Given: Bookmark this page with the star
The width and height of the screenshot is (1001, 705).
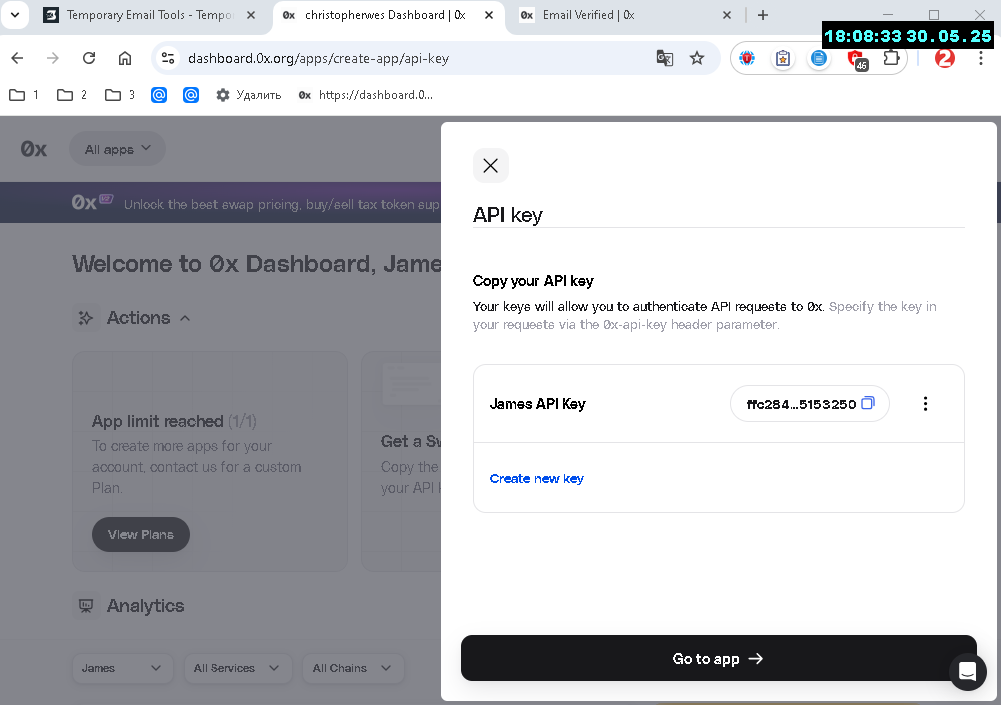Looking at the screenshot, I should [697, 58].
